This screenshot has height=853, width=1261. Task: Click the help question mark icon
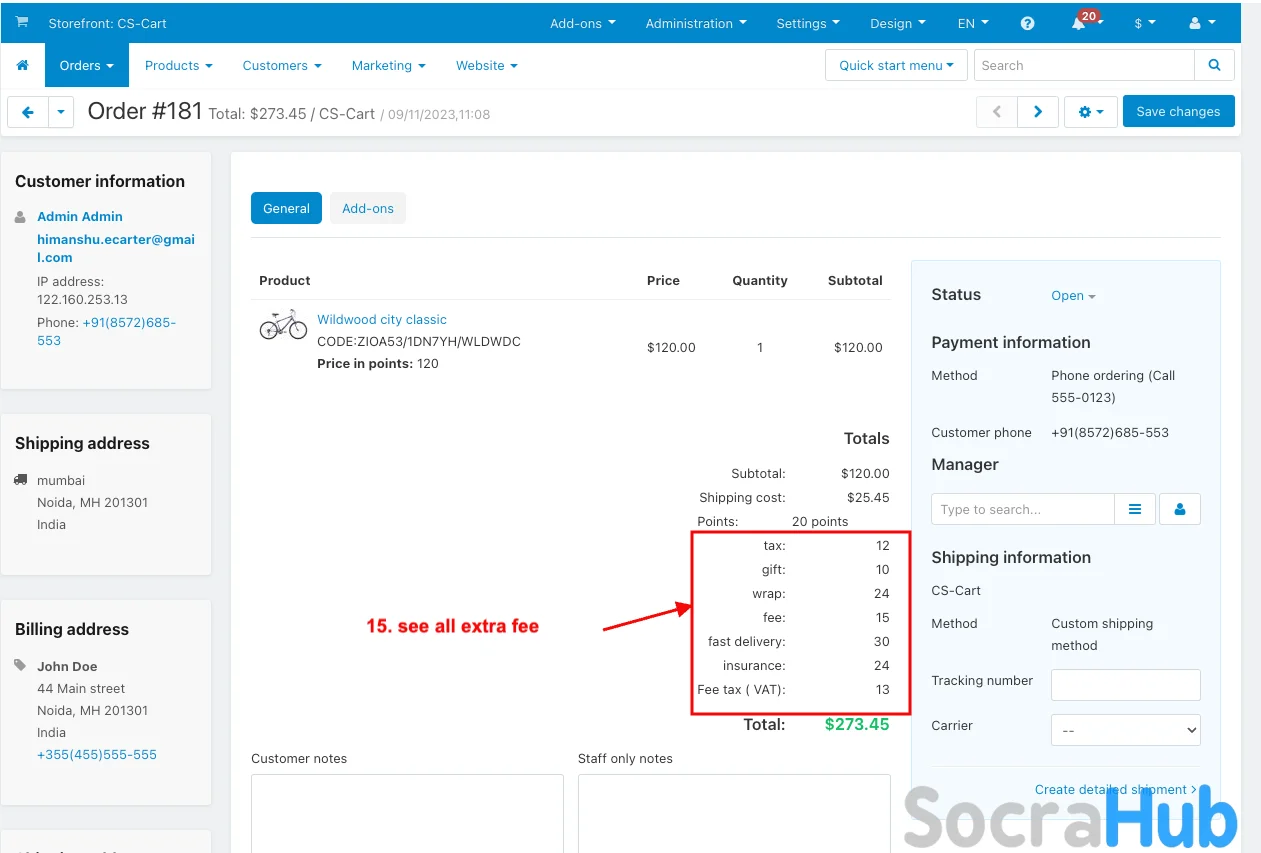[1027, 24]
